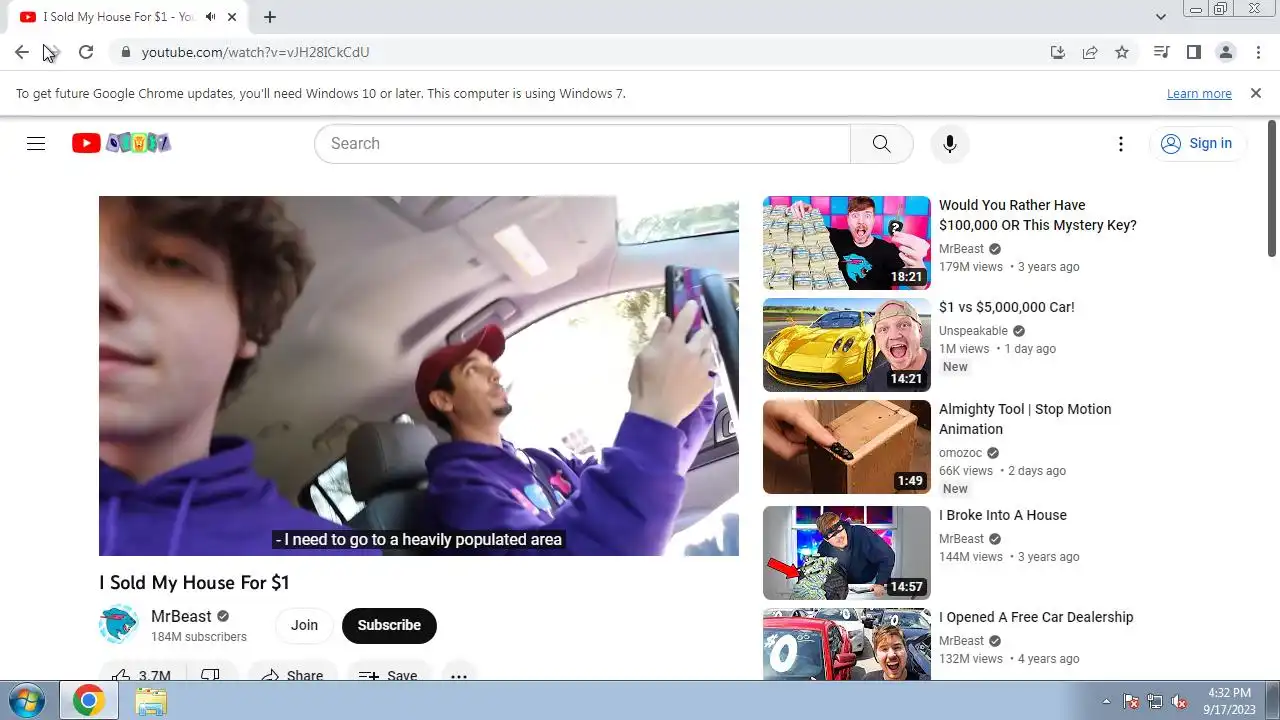The image size is (1280, 720).
Task: Open Windows Explorer from taskbar
Action: [x=151, y=701]
